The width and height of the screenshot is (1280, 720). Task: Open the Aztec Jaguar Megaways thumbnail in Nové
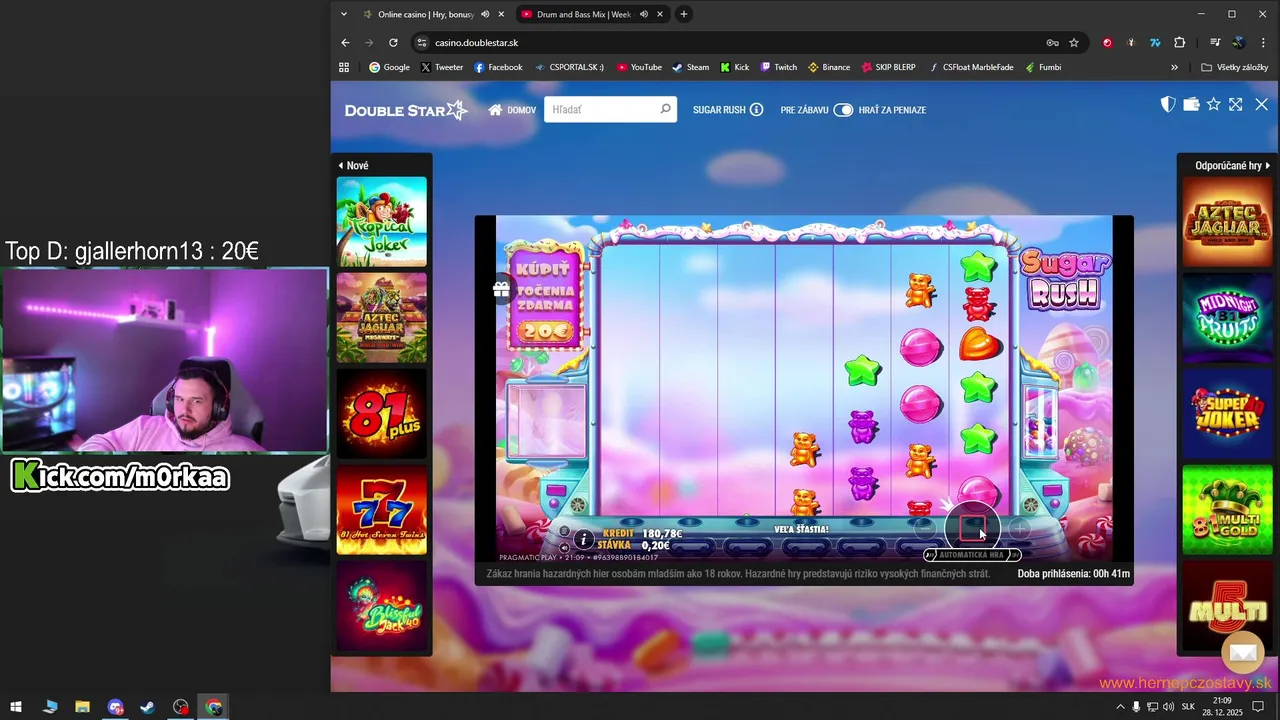click(381, 318)
